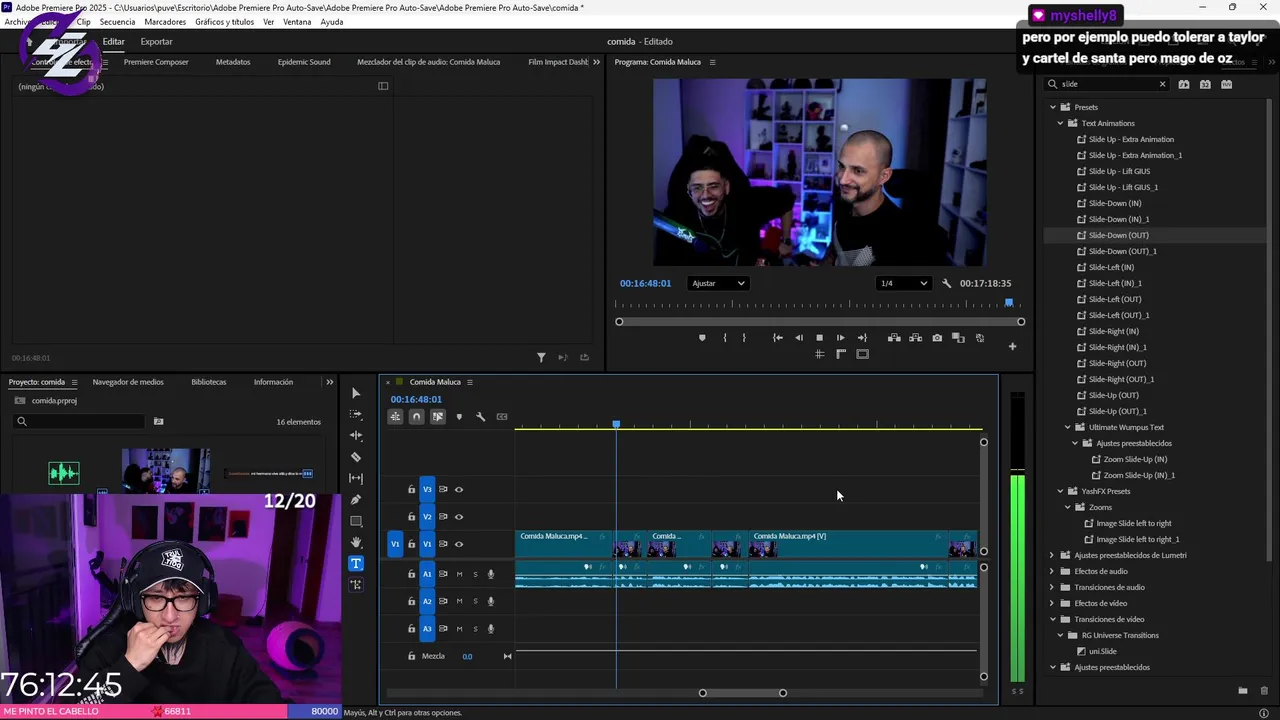Select the Slide-Left (IN) preset
1280x720 pixels.
tap(1111, 267)
